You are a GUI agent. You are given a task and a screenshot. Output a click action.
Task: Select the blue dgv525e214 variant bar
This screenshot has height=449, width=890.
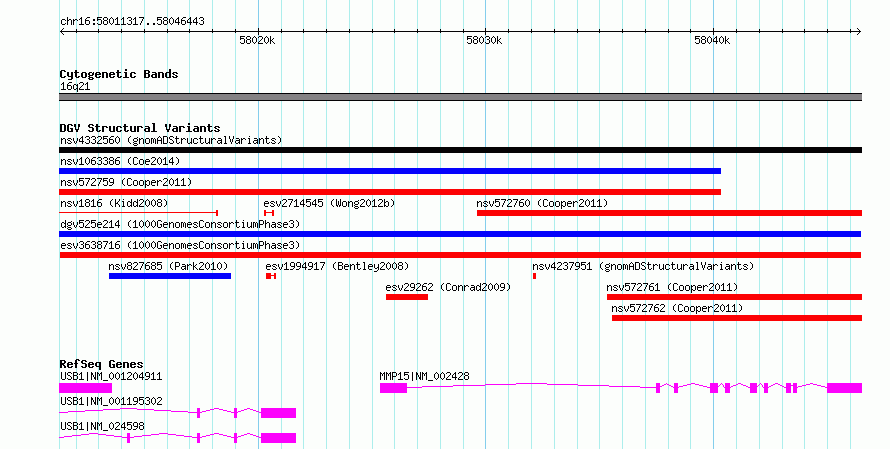(x=460, y=234)
